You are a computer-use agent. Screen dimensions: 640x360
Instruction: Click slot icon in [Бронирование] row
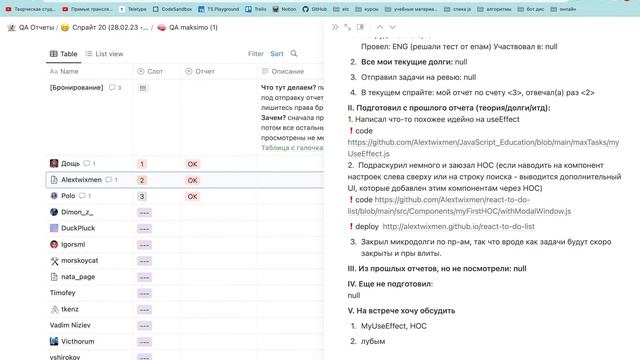click(143, 88)
